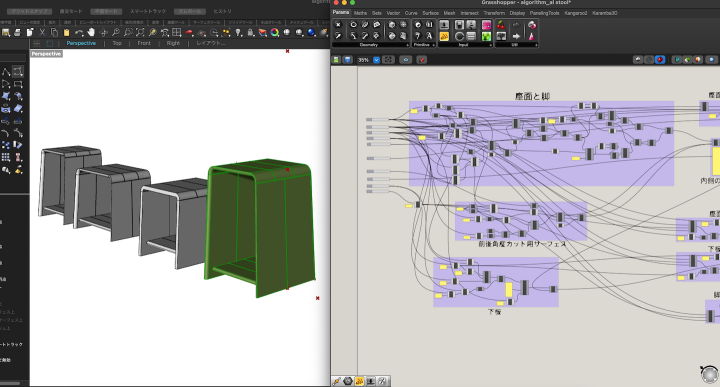Click the yellow panel icon in Grasshopper Input
The height and width of the screenshot is (387, 720).
pyautogui.click(x=444, y=36)
